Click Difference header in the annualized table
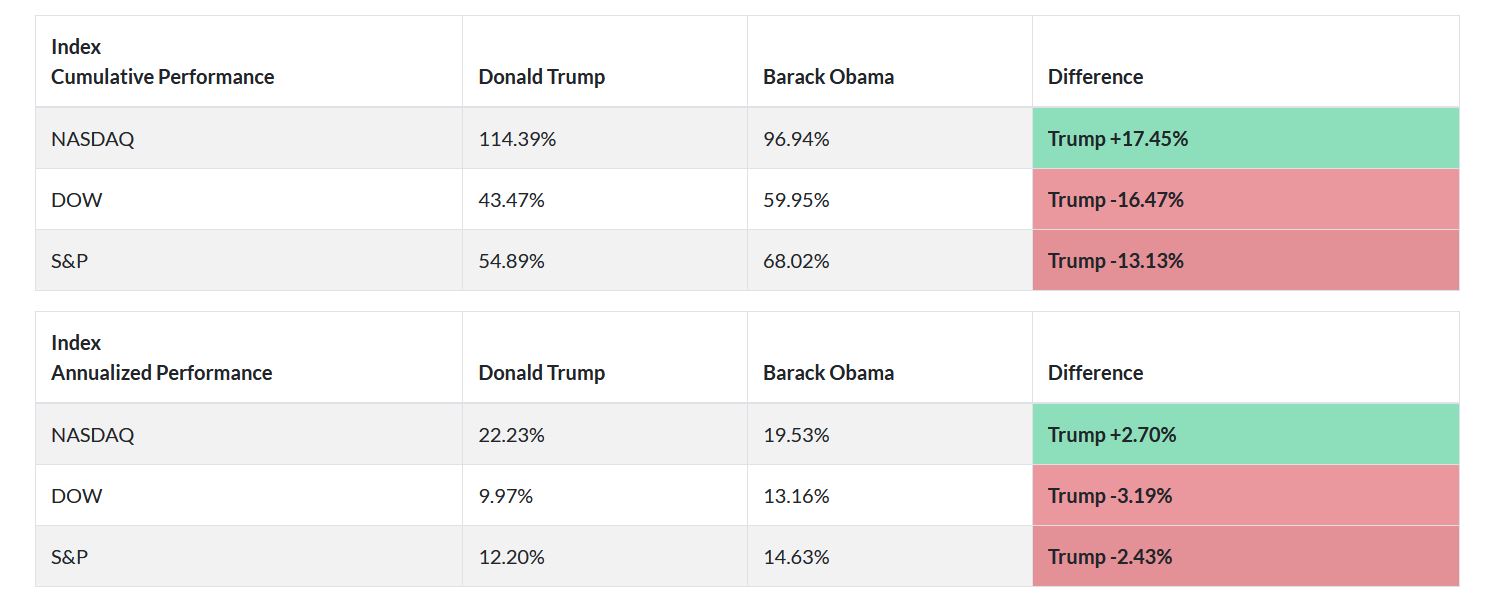The height and width of the screenshot is (606, 1486). [1095, 373]
